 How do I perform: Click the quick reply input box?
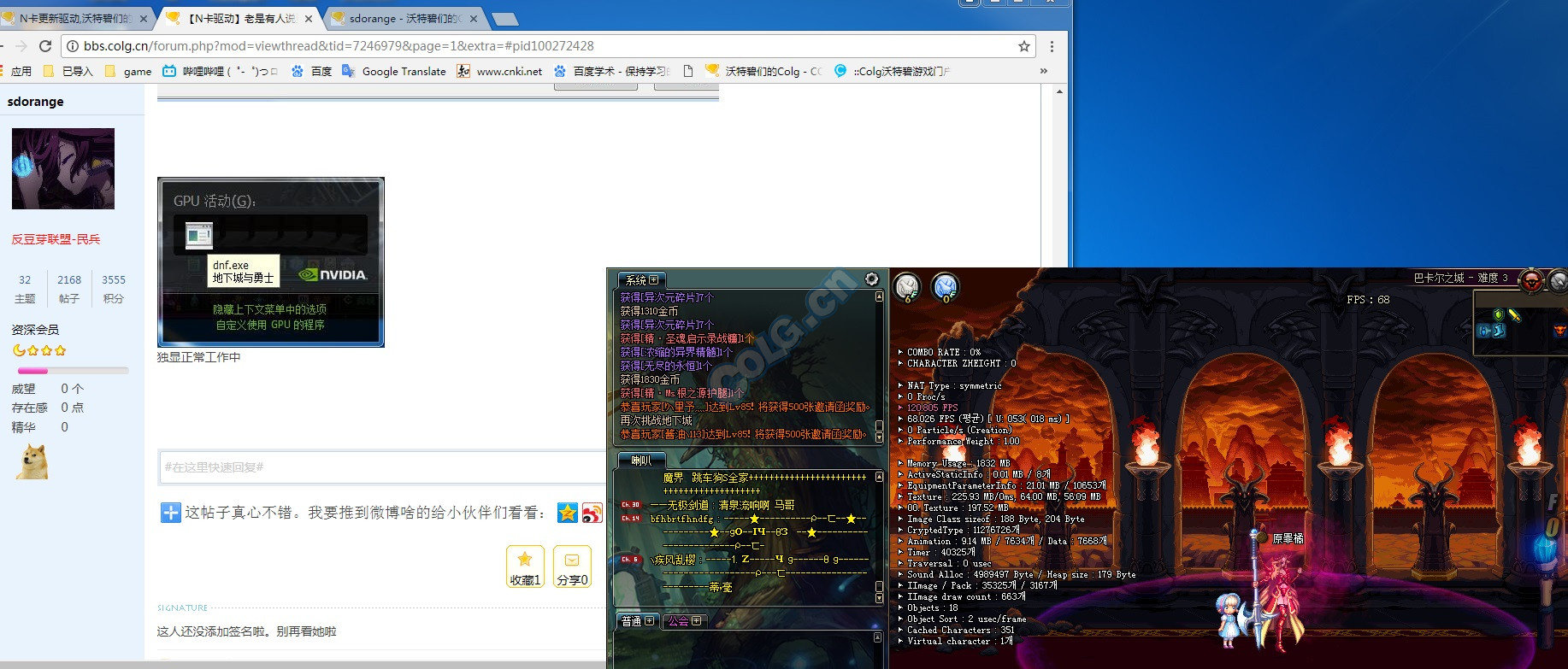[382, 467]
